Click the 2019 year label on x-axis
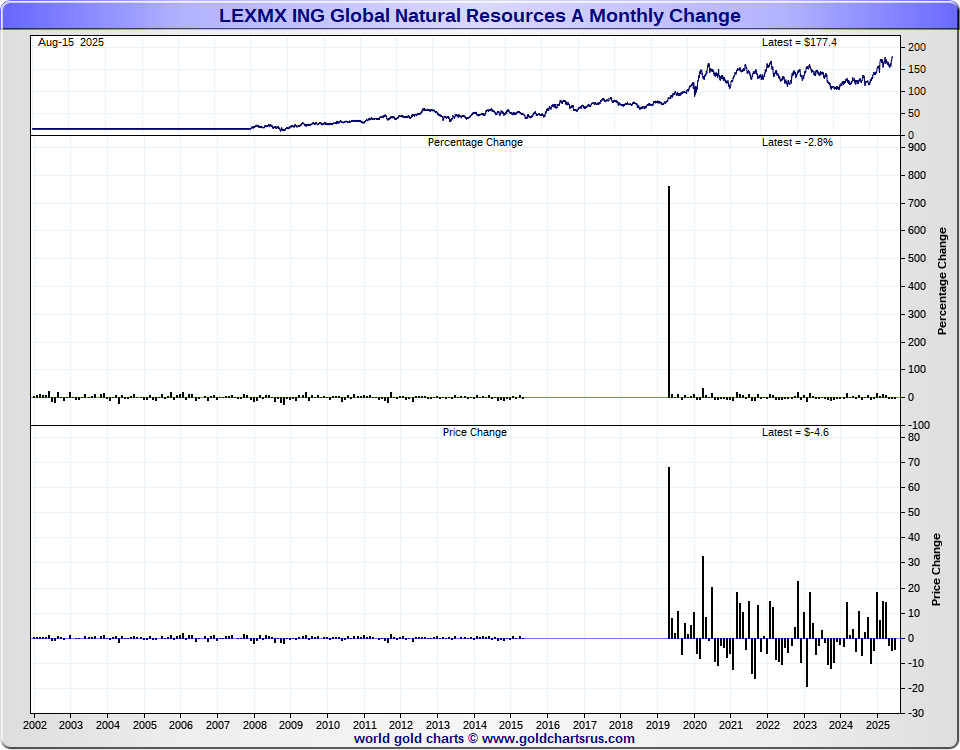Viewport: 960px width, 750px height. click(657, 725)
